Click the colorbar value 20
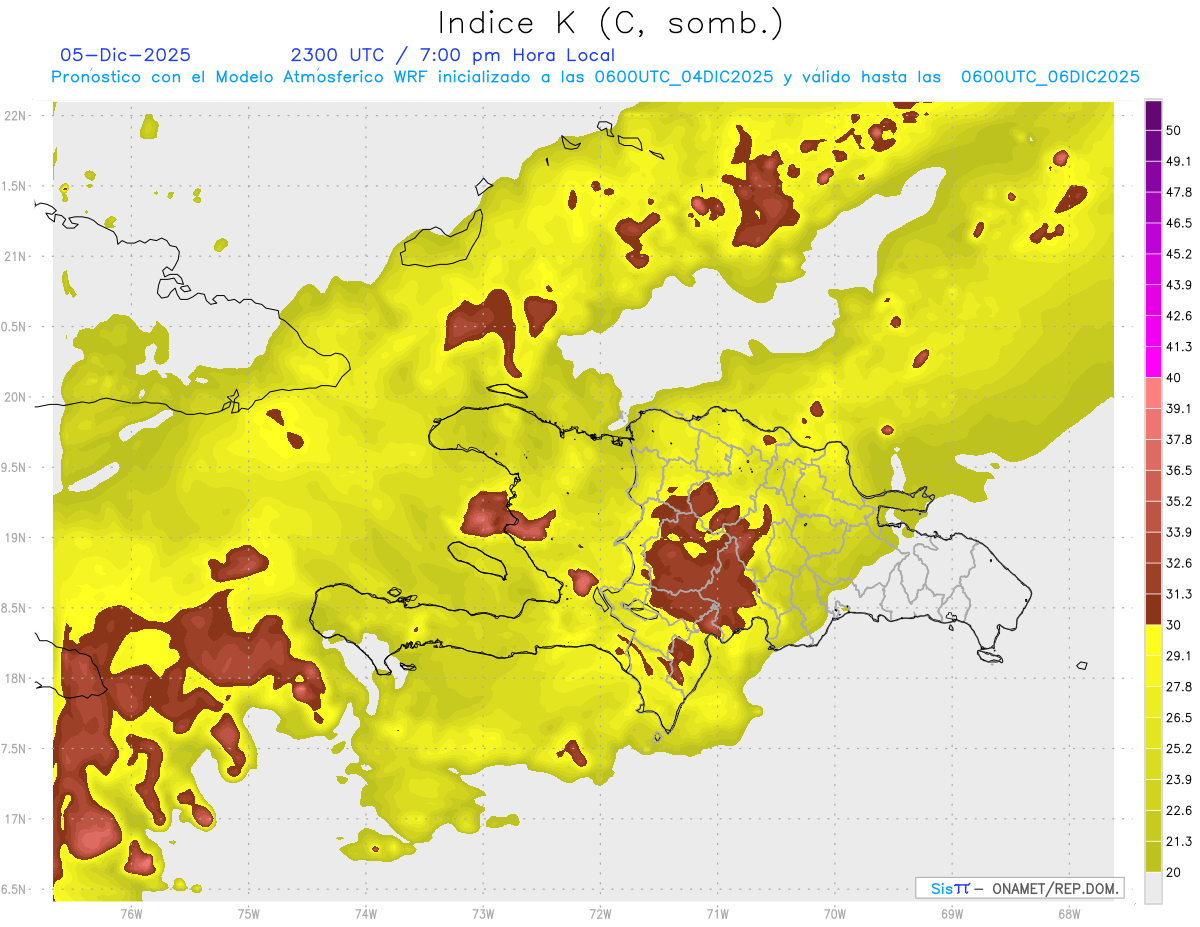Screen dimensions: 1200x927 (1174, 872)
